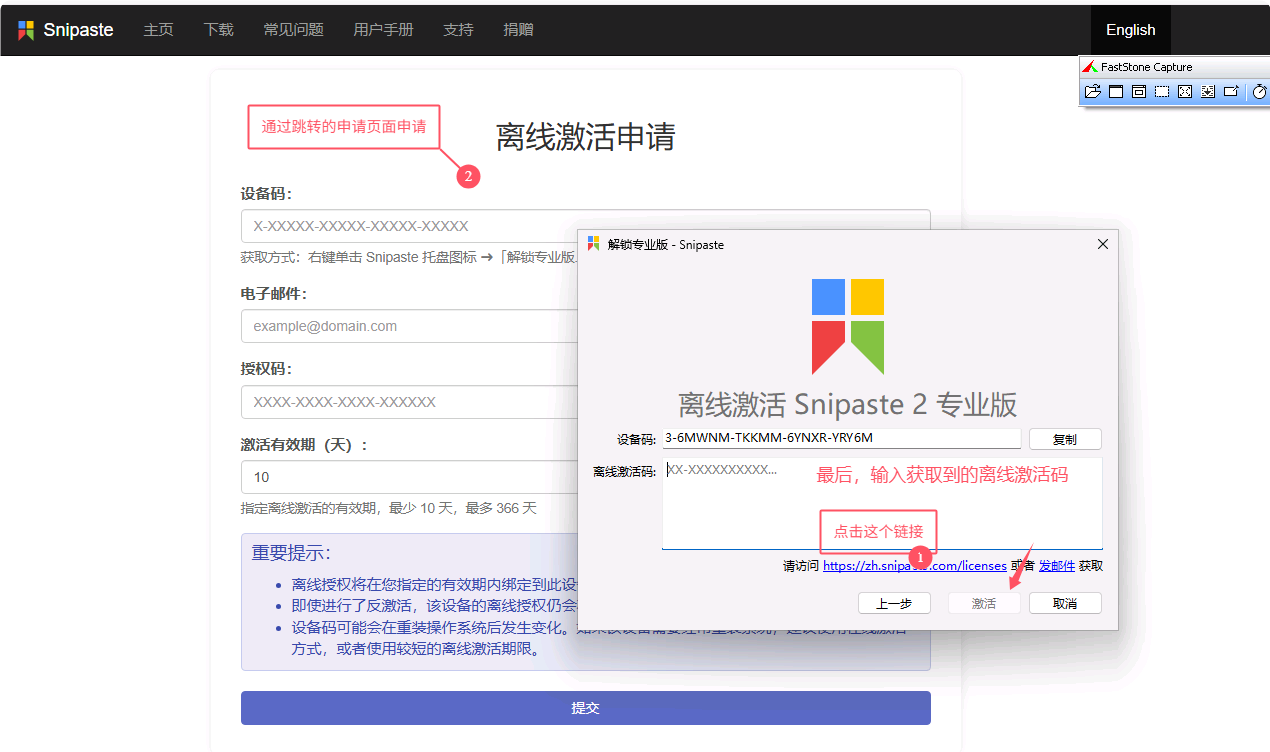Select the capture rectangular region tool
Screen dimensions: 1270x752
coord(1162,92)
